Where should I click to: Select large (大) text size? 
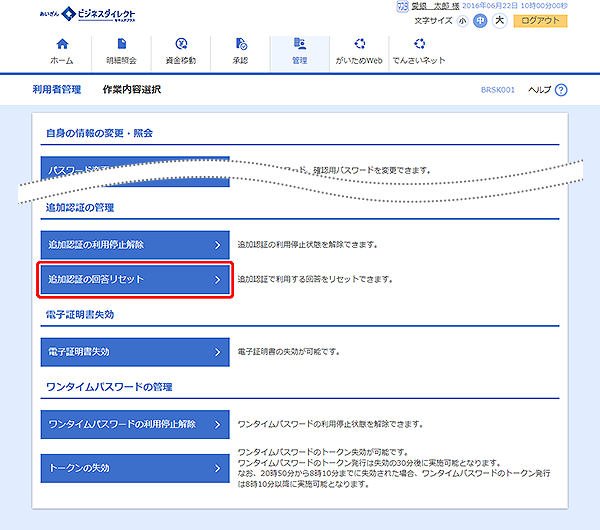tap(499, 21)
